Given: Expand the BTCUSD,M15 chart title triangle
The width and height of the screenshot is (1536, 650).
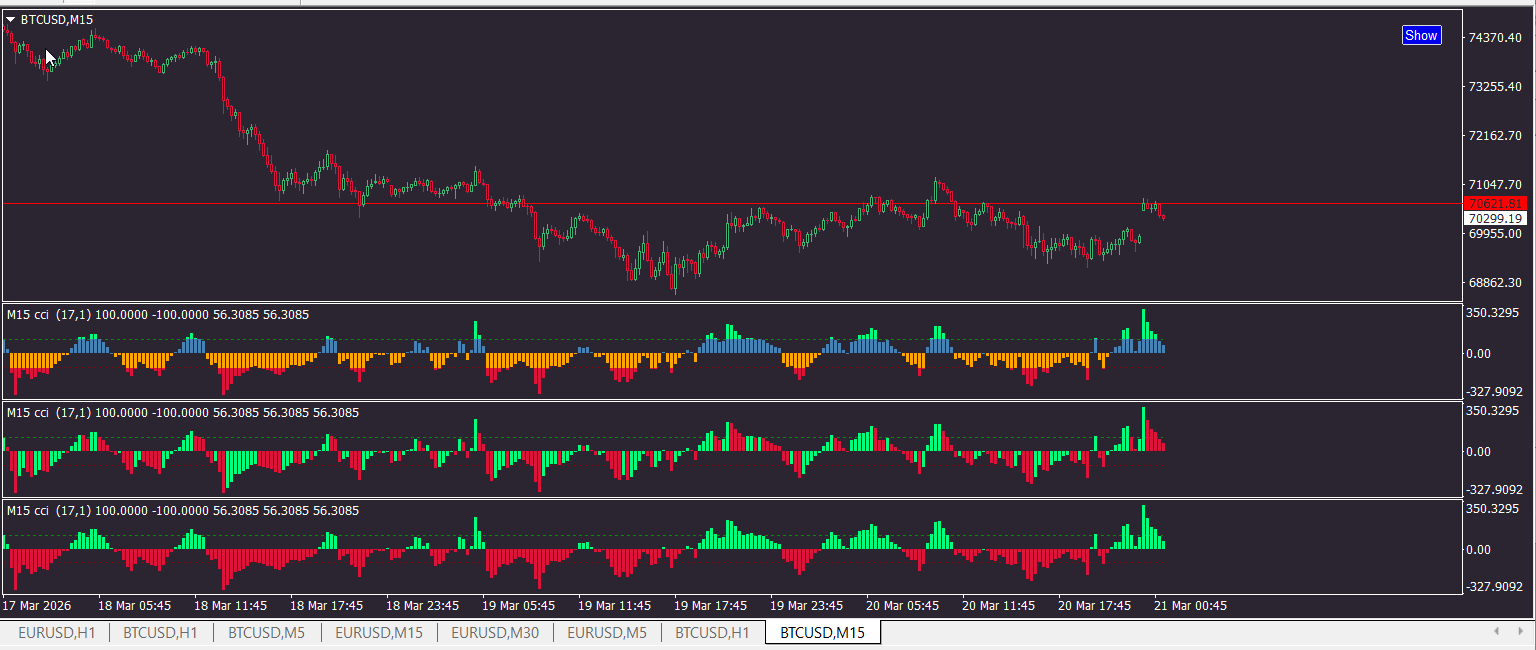Looking at the screenshot, I should (11, 20).
